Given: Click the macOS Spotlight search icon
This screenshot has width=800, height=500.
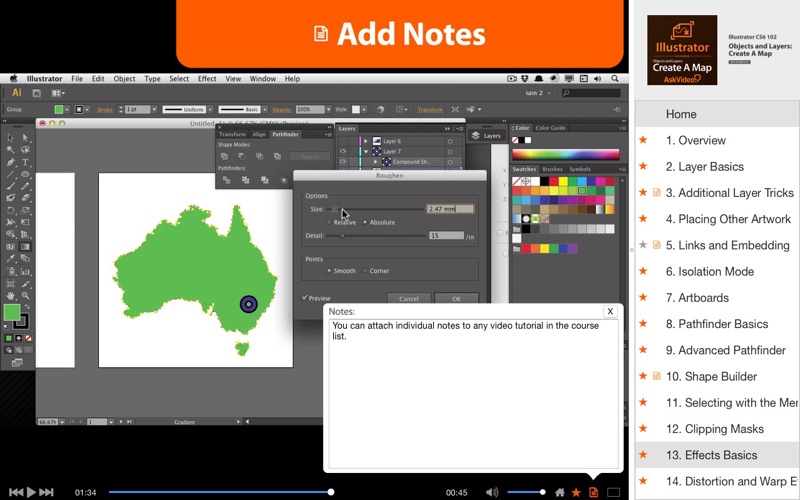Looking at the screenshot, I should 615,79.
